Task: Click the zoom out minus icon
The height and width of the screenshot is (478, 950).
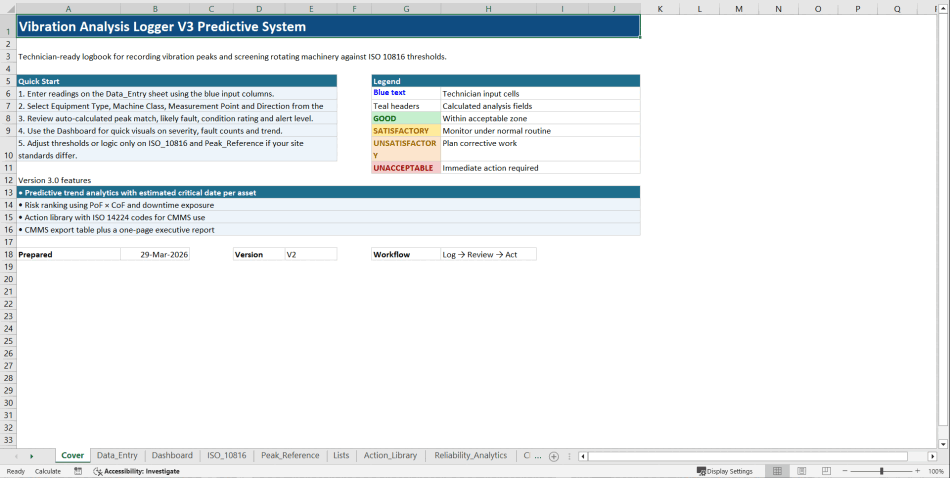Action: point(845,471)
